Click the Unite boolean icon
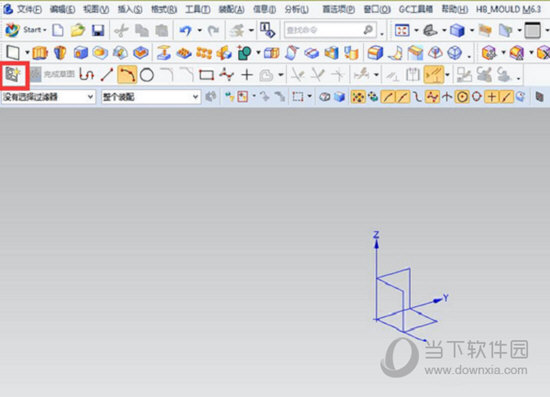 pyautogui.click(x=244, y=53)
